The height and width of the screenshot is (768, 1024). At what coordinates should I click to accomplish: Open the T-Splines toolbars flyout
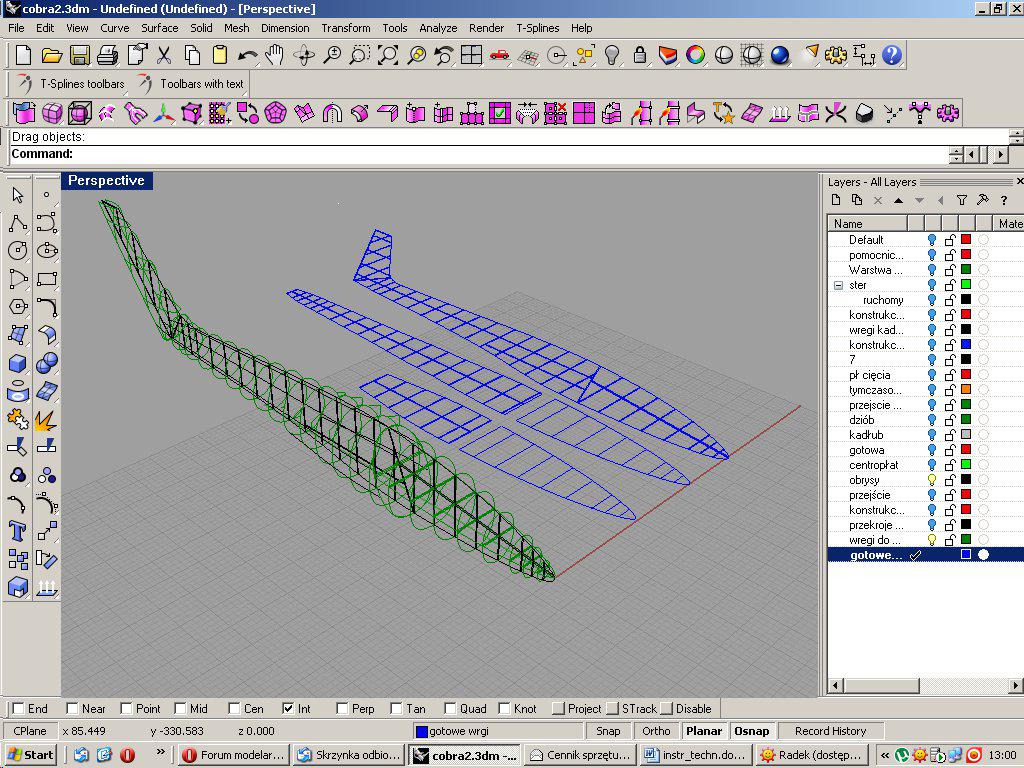(70, 84)
